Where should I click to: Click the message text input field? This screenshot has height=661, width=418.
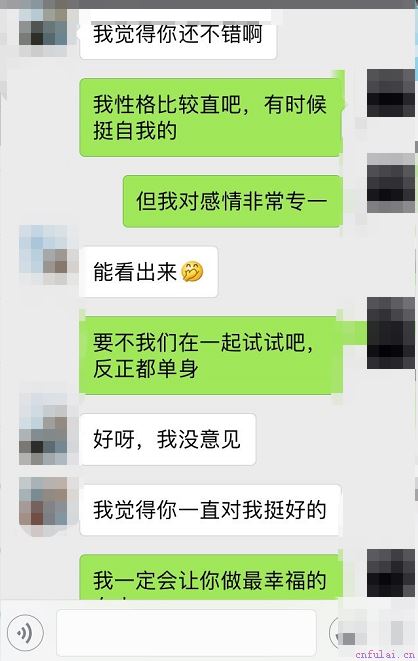(186, 632)
